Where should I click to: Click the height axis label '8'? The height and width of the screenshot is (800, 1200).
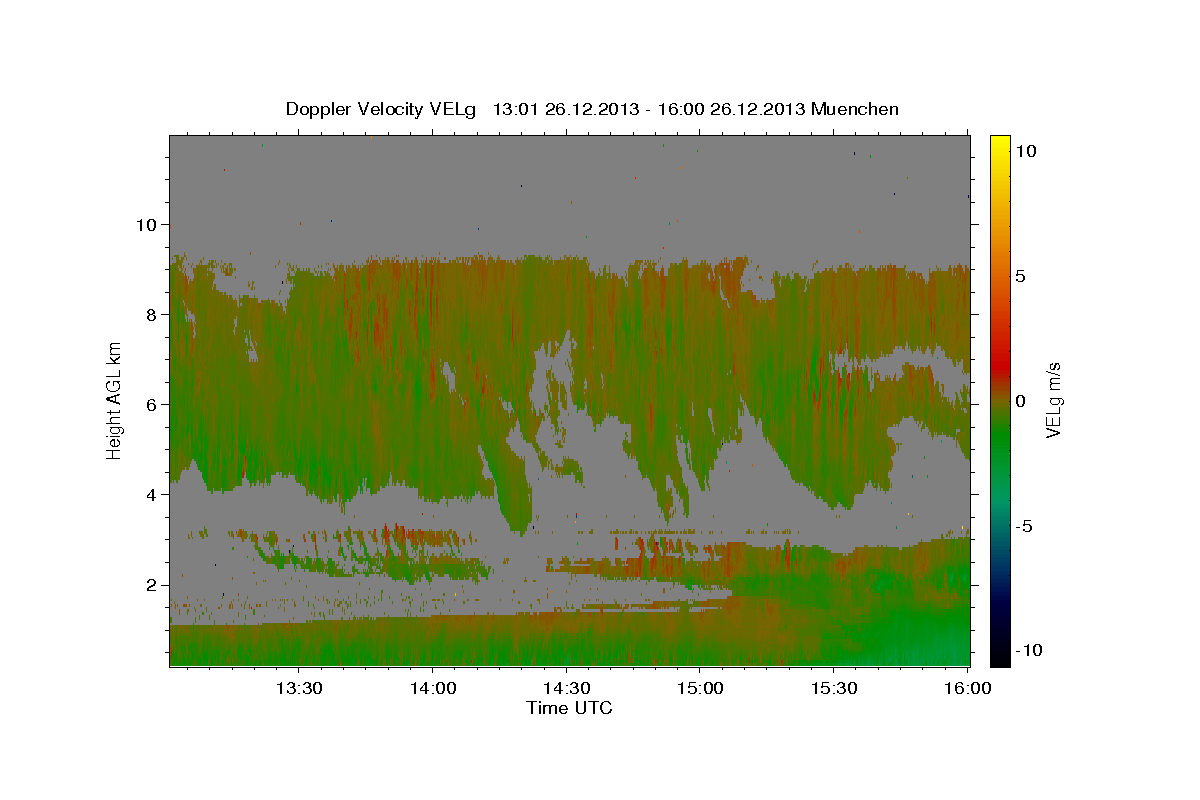[152, 314]
